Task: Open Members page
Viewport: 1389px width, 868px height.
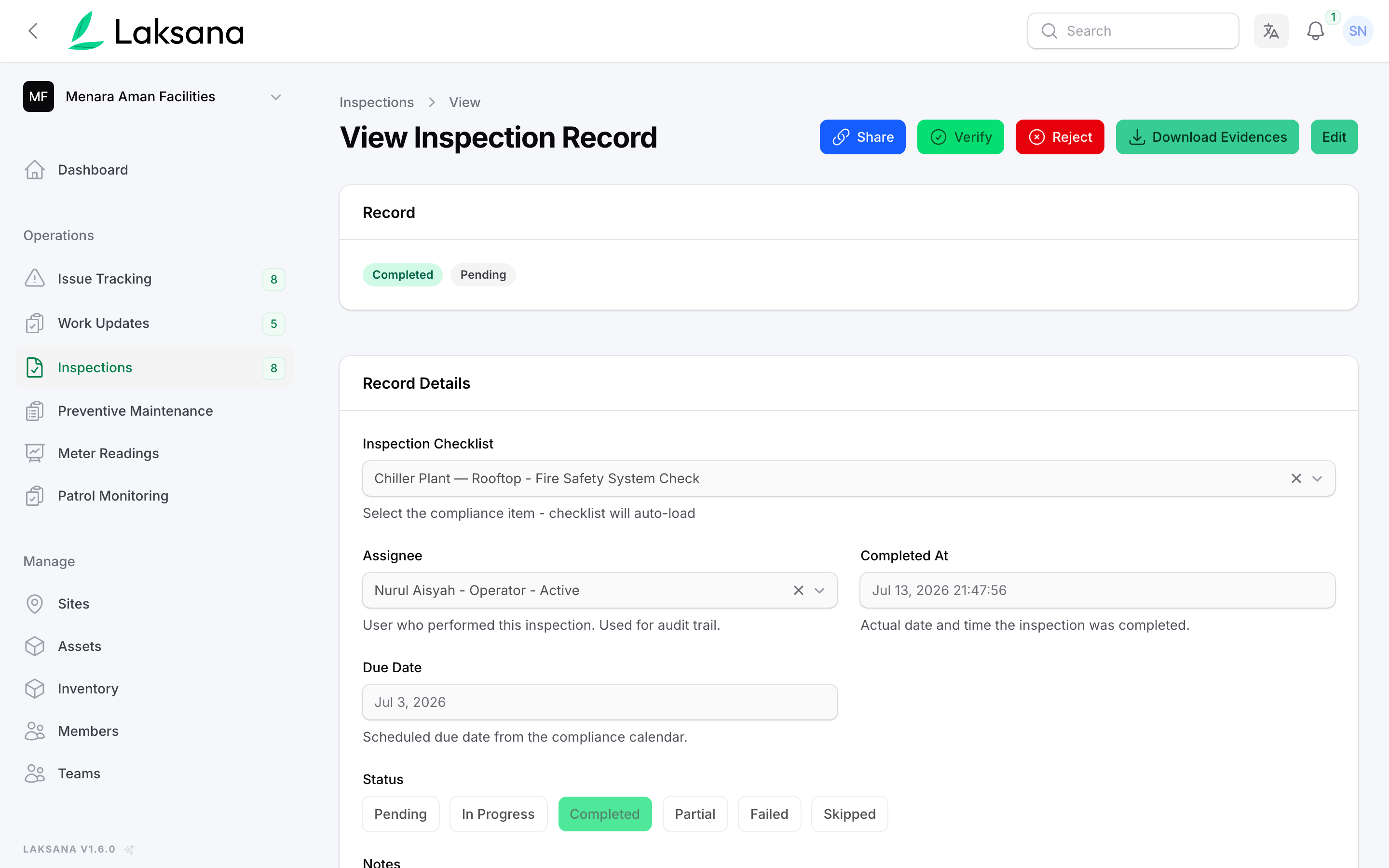Action: (154, 732)
